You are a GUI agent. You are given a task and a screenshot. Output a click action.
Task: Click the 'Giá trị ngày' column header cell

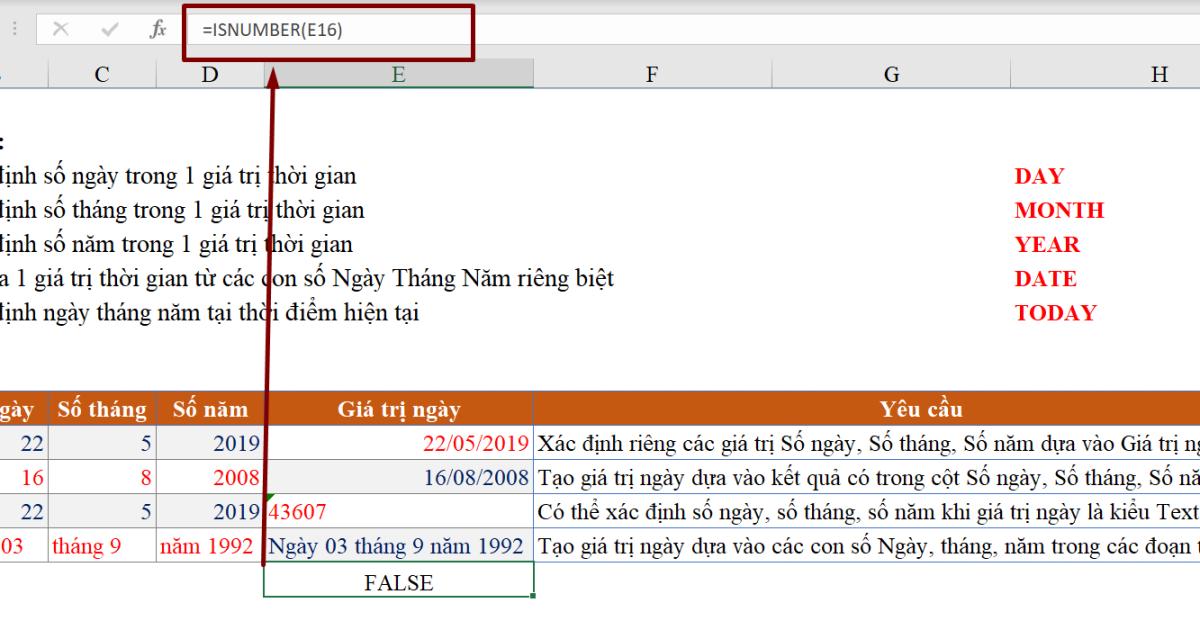pos(398,409)
